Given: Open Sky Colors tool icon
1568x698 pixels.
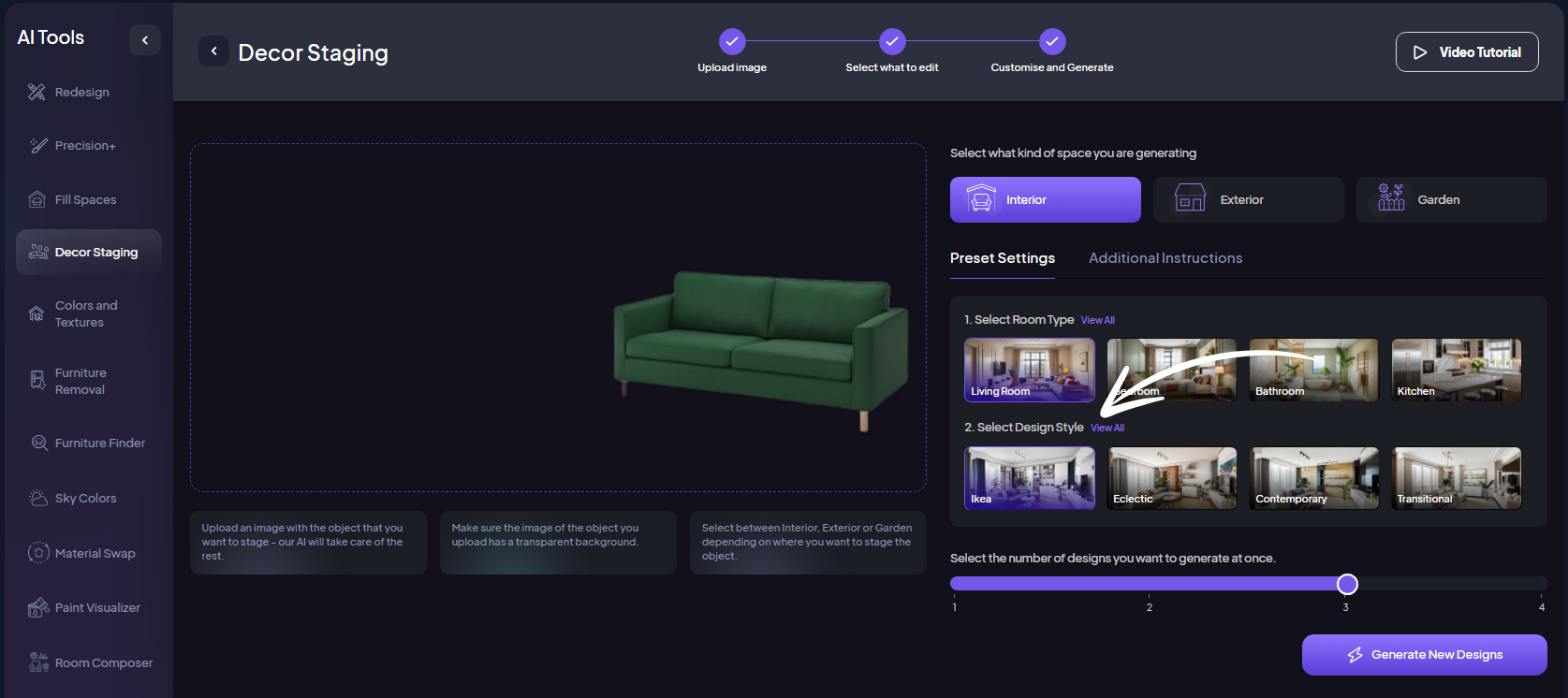Looking at the screenshot, I should [x=38, y=498].
